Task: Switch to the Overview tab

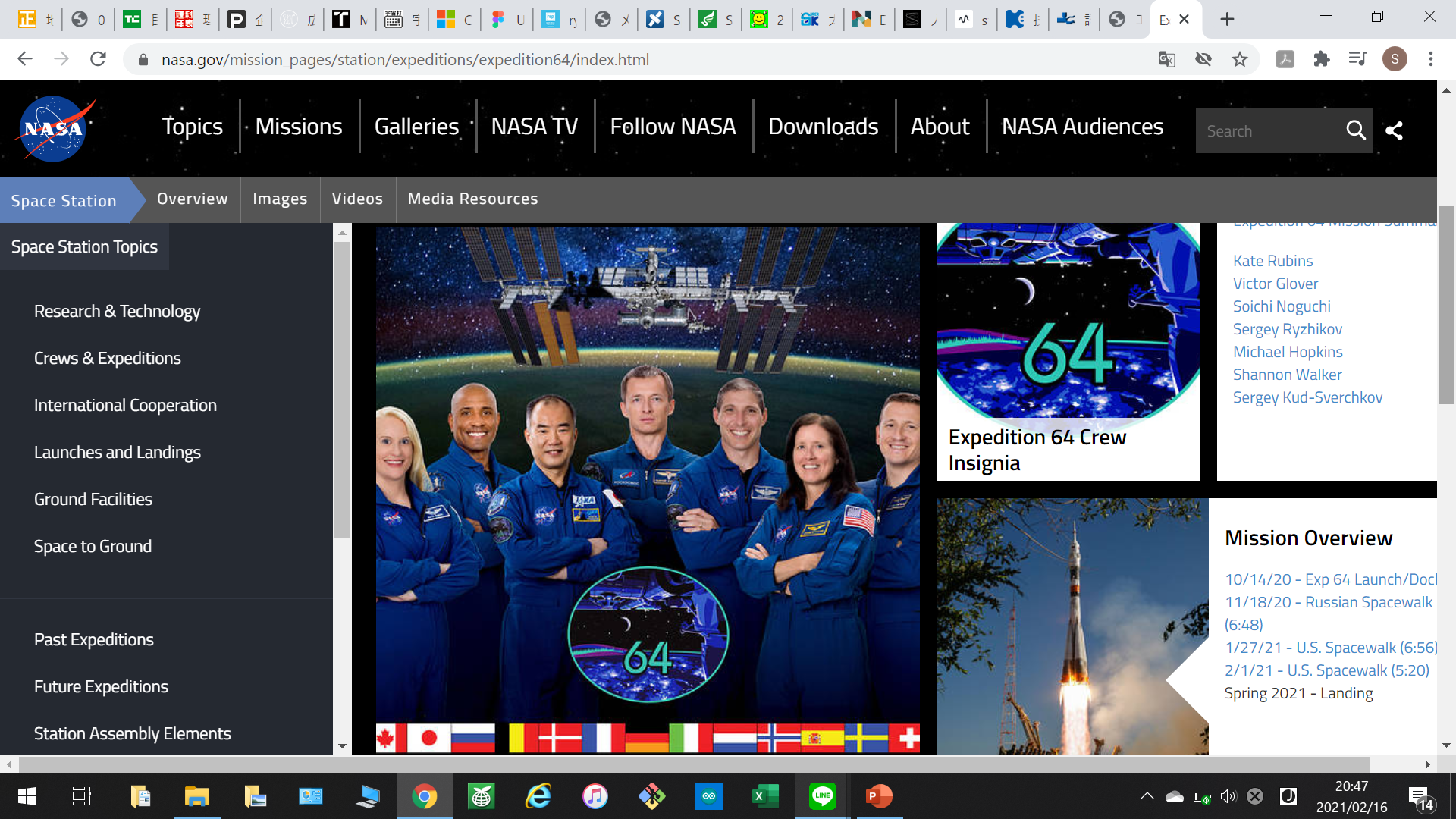Action: (x=193, y=199)
